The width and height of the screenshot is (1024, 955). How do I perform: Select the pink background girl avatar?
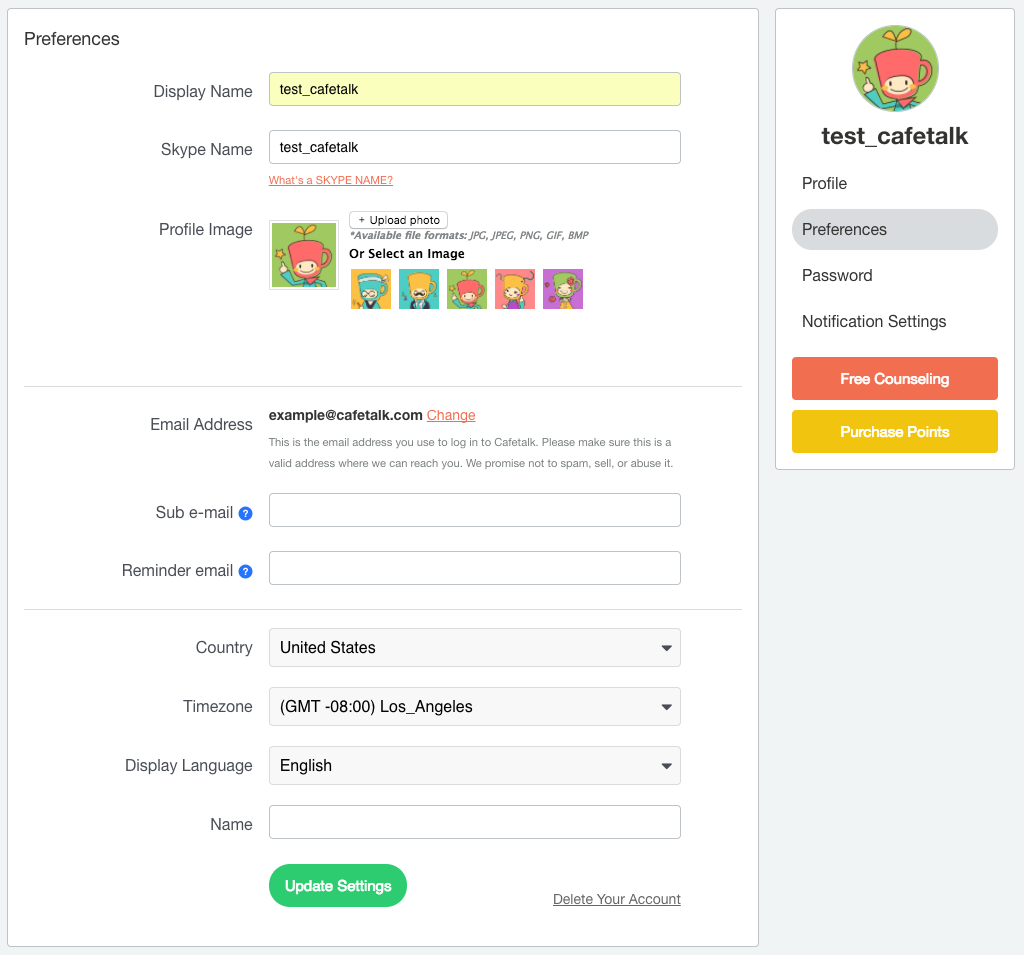point(515,289)
